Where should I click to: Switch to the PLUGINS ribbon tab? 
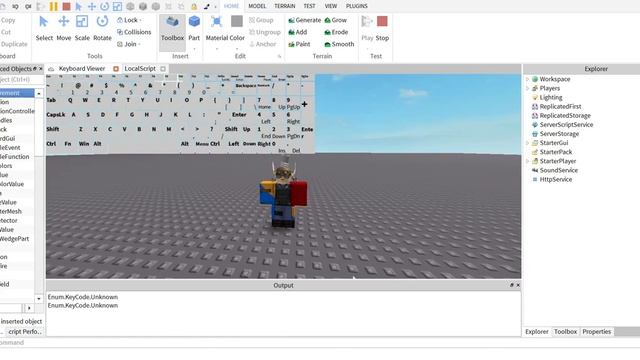tap(357, 6)
